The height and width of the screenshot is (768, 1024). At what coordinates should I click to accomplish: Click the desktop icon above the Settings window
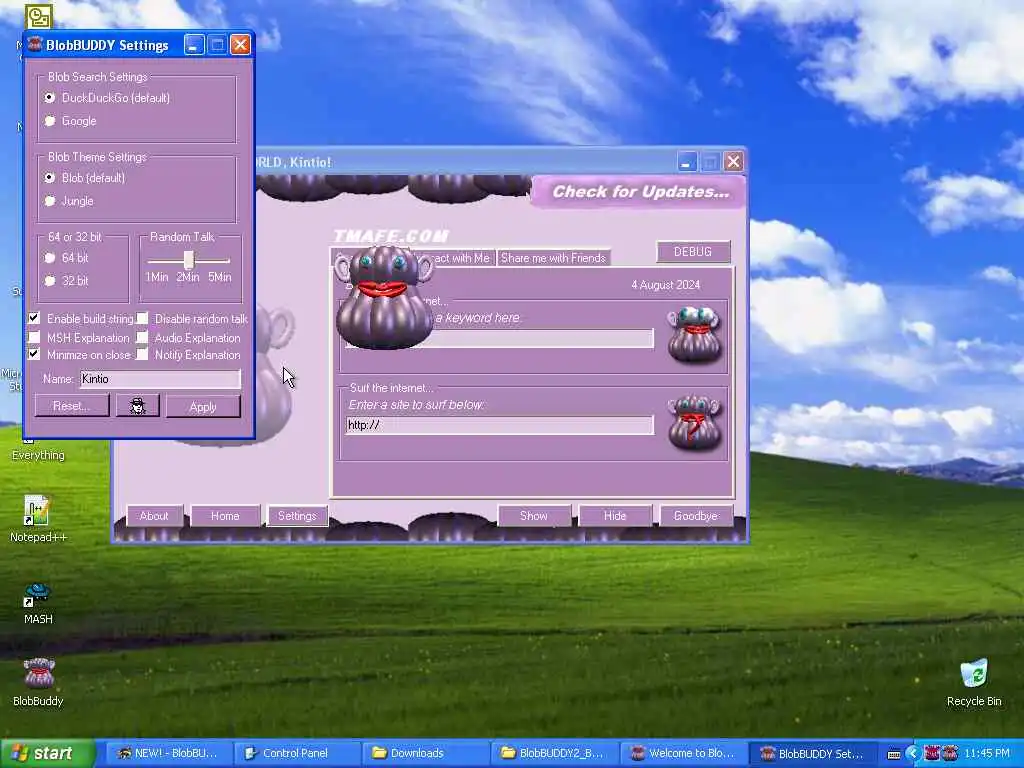click(x=38, y=16)
